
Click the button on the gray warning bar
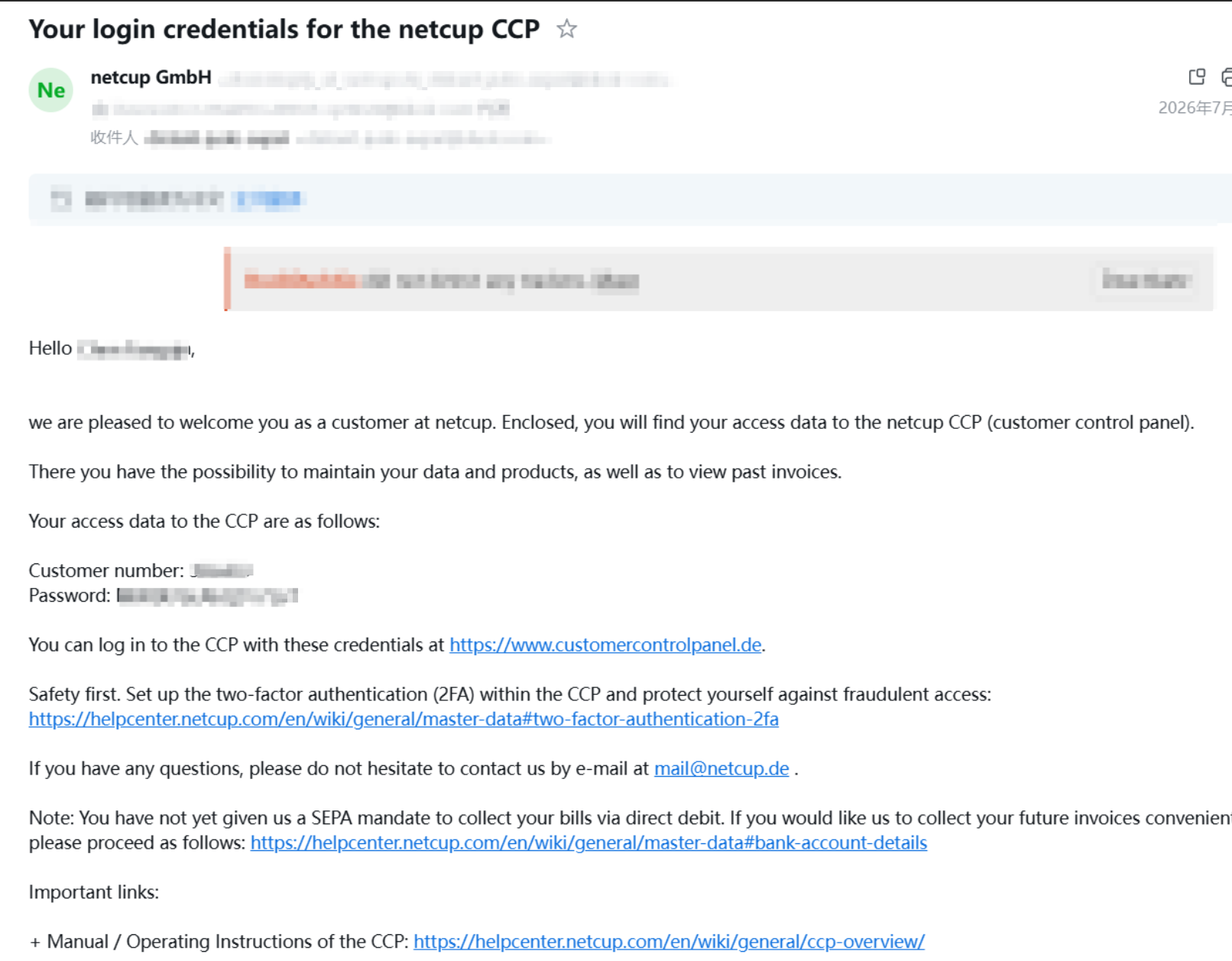pyautogui.click(x=1144, y=280)
